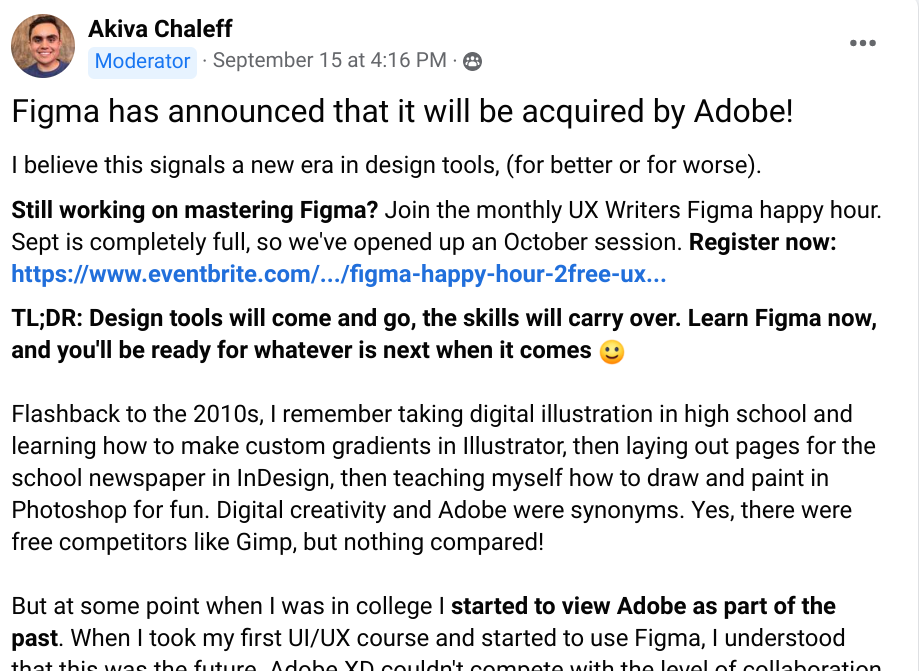
Task: Visit Akiva Chaleff's profile via author name
Action: [x=160, y=29]
